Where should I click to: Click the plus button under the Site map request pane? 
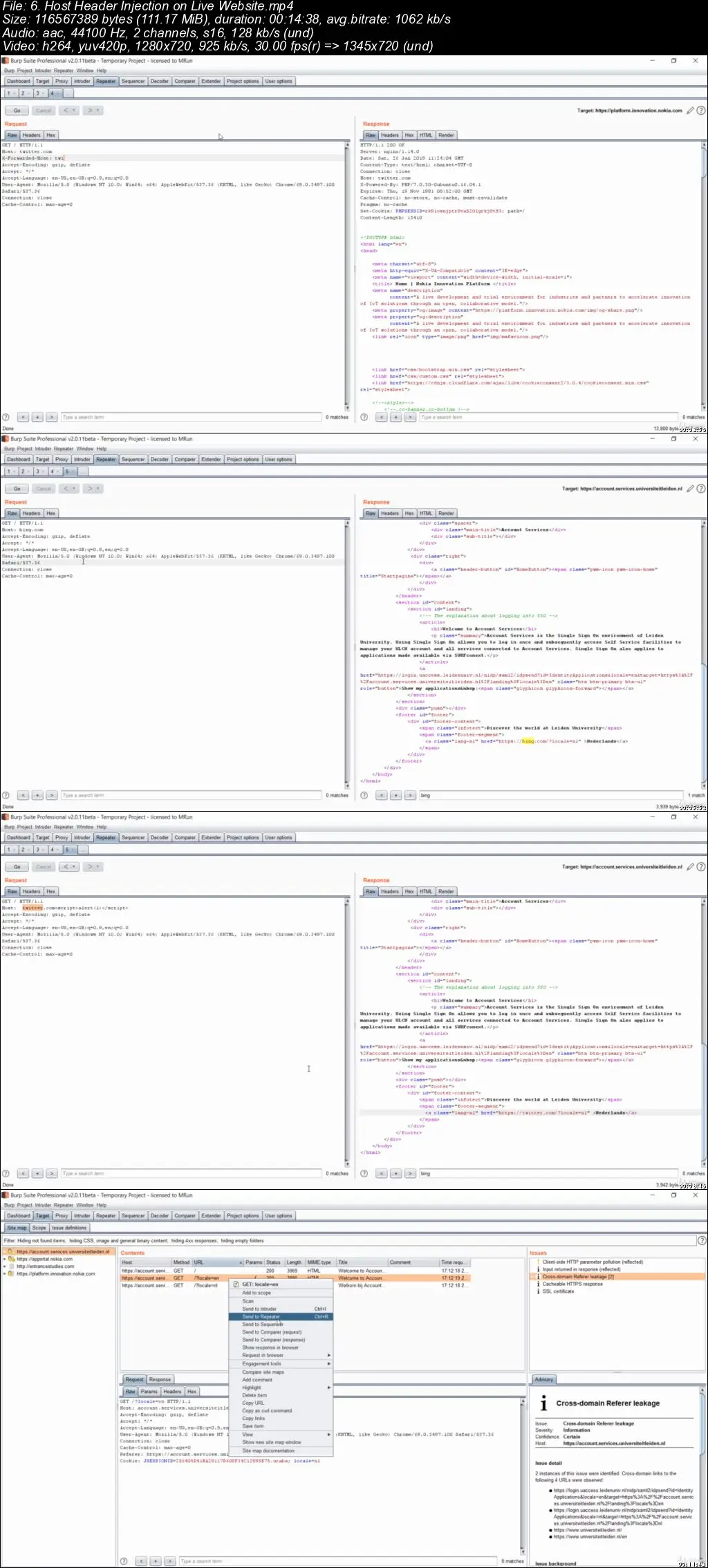pyautogui.click(x=155, y=1561)
